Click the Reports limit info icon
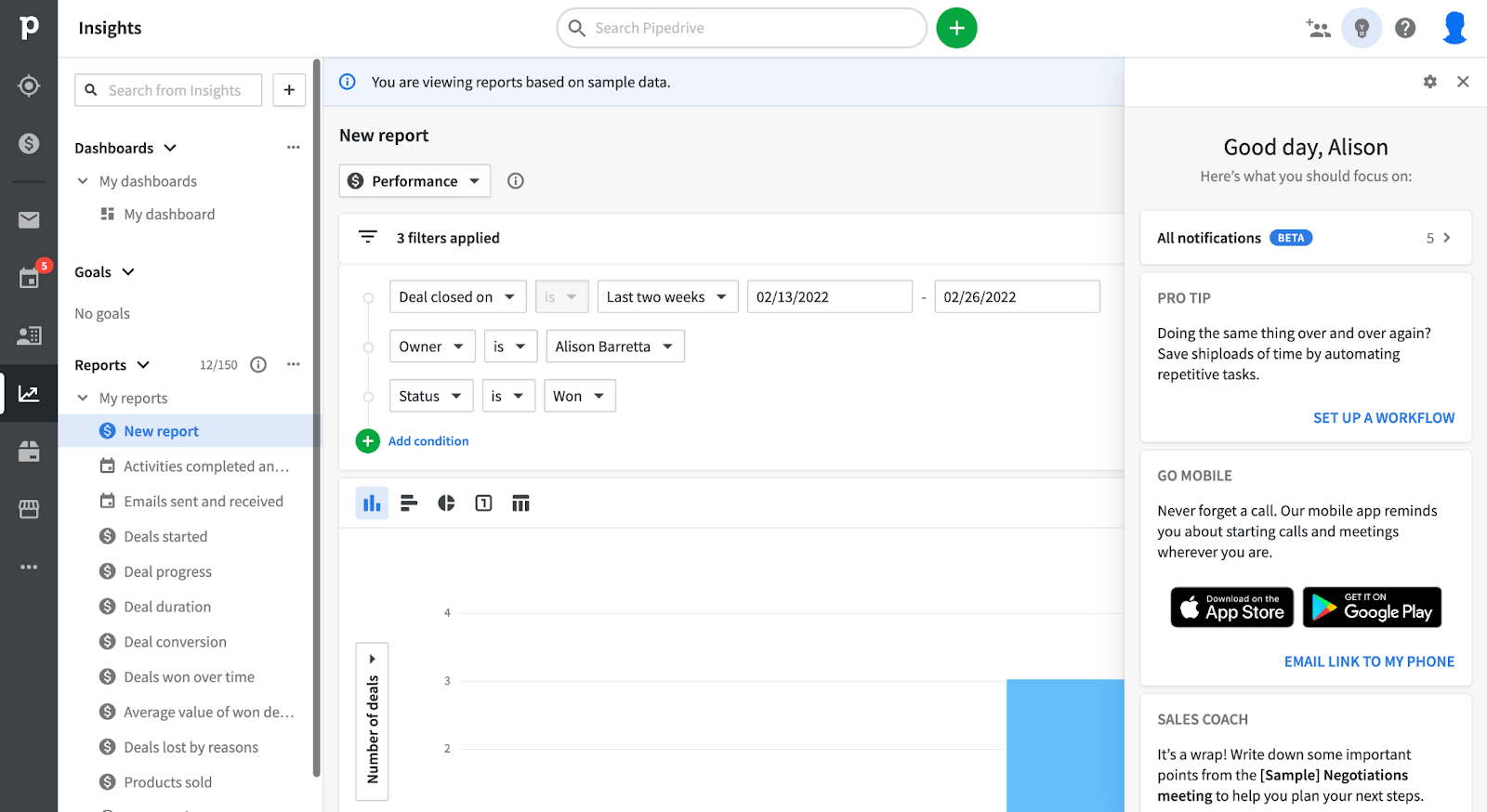 point(258,365)
